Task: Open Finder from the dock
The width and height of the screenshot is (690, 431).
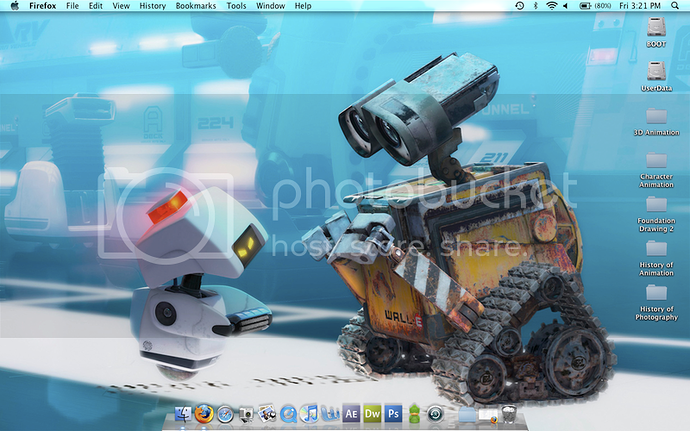Action: point(182,413)
